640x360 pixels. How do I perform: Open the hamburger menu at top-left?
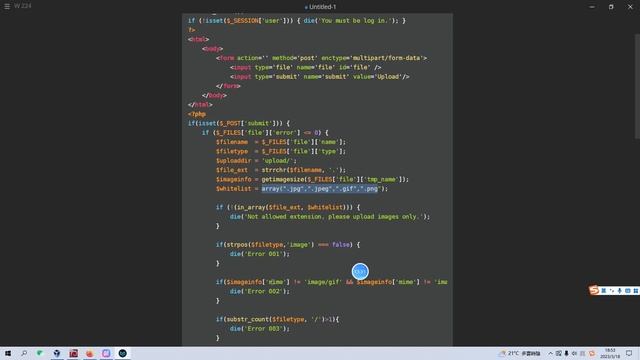[7, 6]
